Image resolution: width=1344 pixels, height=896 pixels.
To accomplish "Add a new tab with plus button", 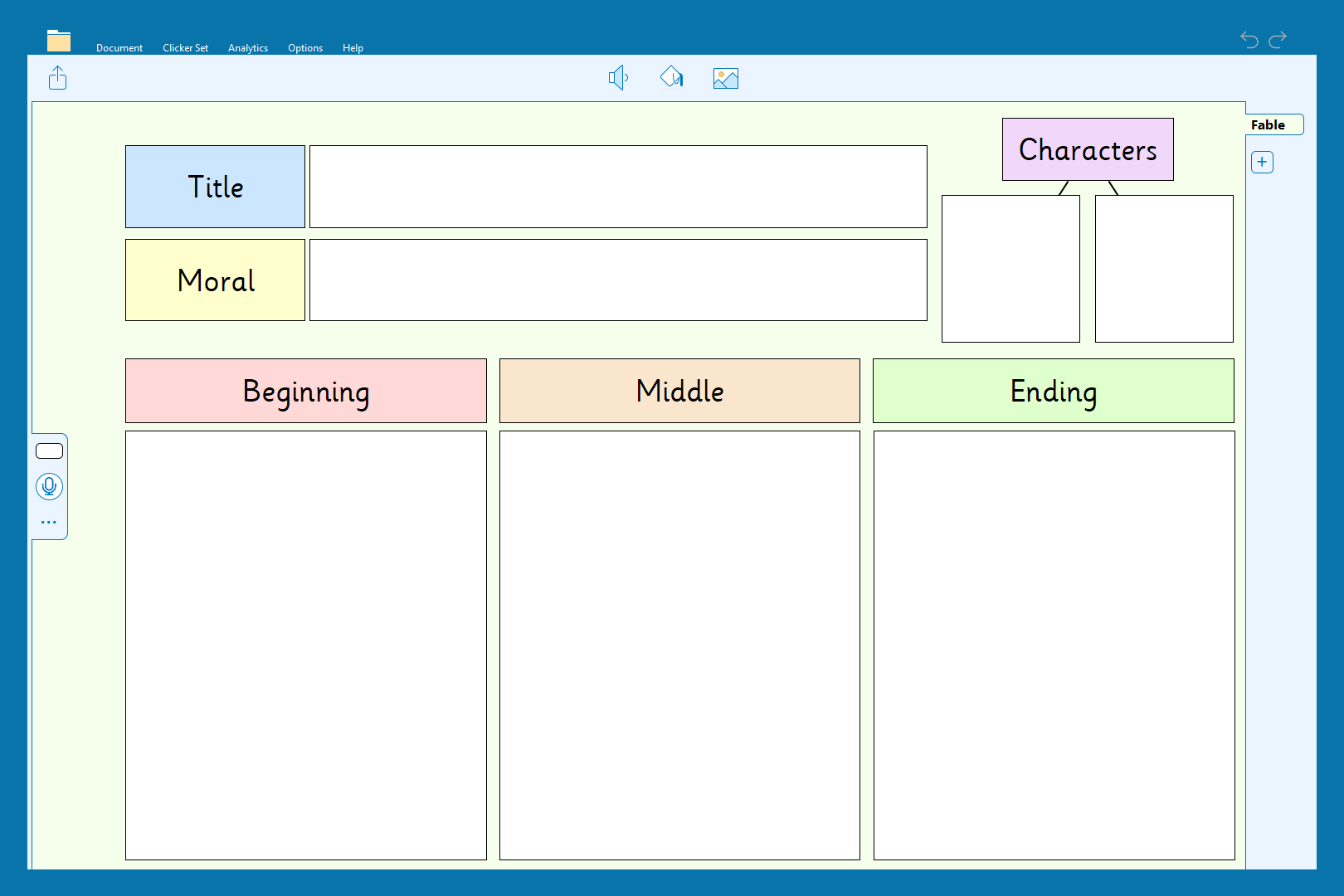I will (1262, 163).
